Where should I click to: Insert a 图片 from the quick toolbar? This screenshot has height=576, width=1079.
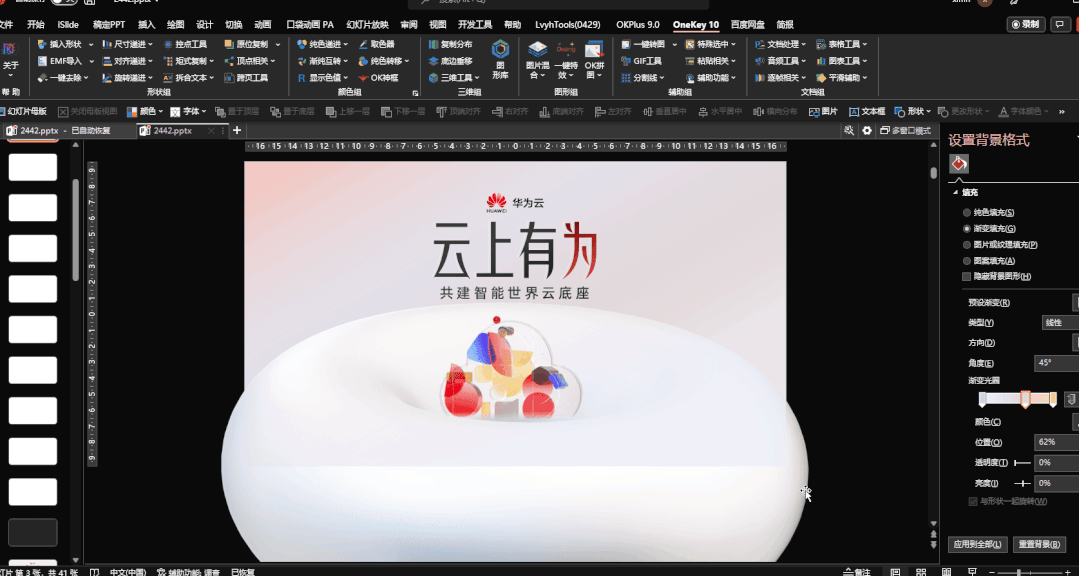coord(823,111)
